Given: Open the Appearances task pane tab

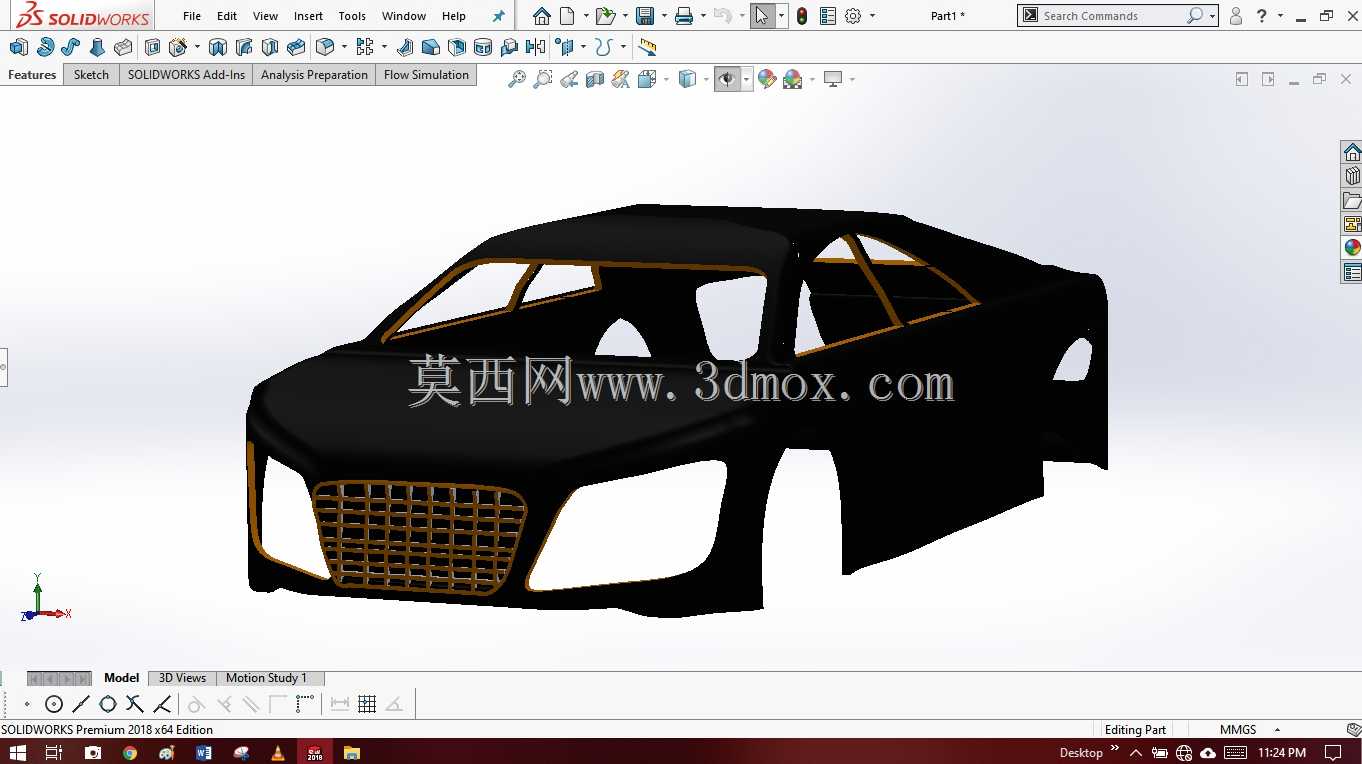Looking at the screenshot, I should point(1352,248).
